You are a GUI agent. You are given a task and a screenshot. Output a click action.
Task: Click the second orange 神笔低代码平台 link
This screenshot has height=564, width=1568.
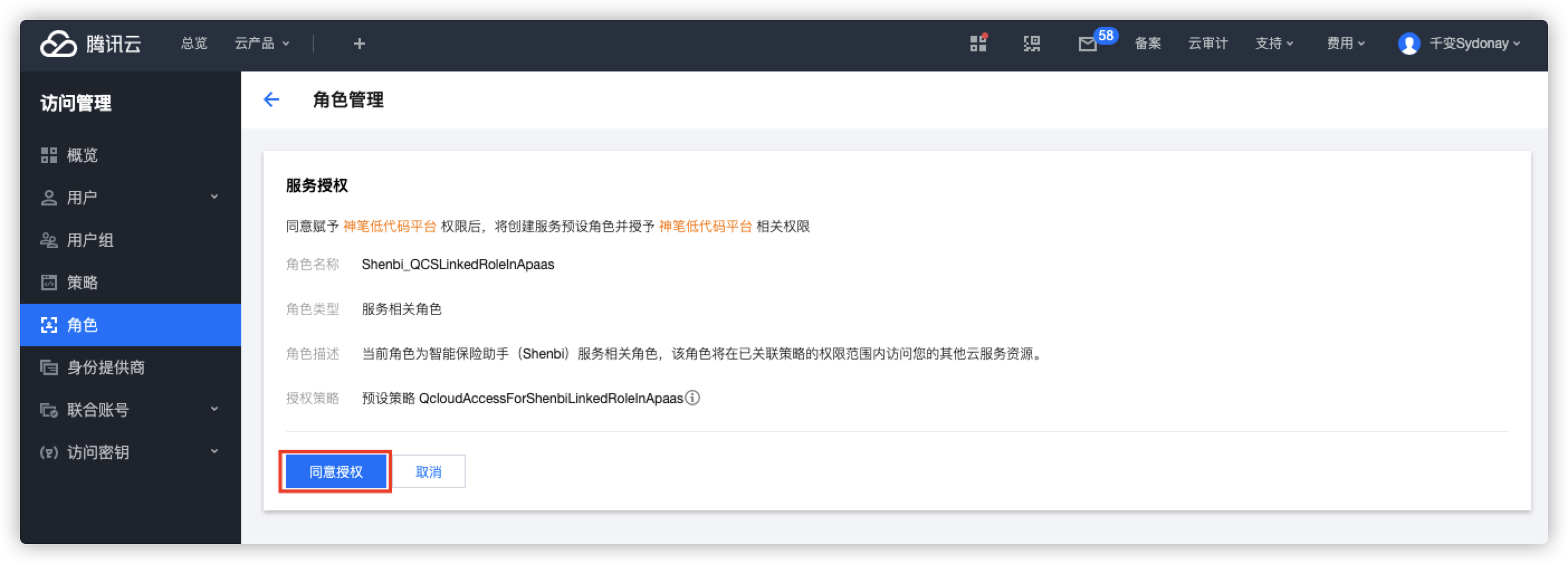[705, 226]
